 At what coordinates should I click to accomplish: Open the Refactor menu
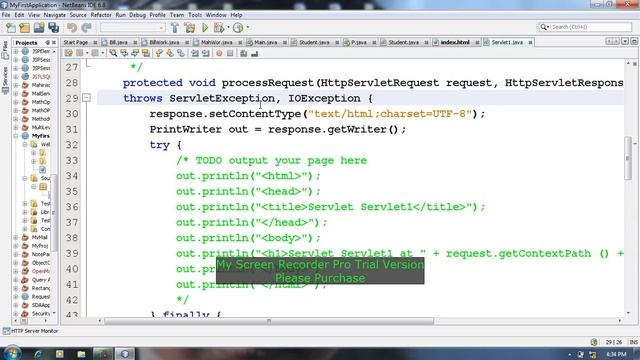point(101,15)
